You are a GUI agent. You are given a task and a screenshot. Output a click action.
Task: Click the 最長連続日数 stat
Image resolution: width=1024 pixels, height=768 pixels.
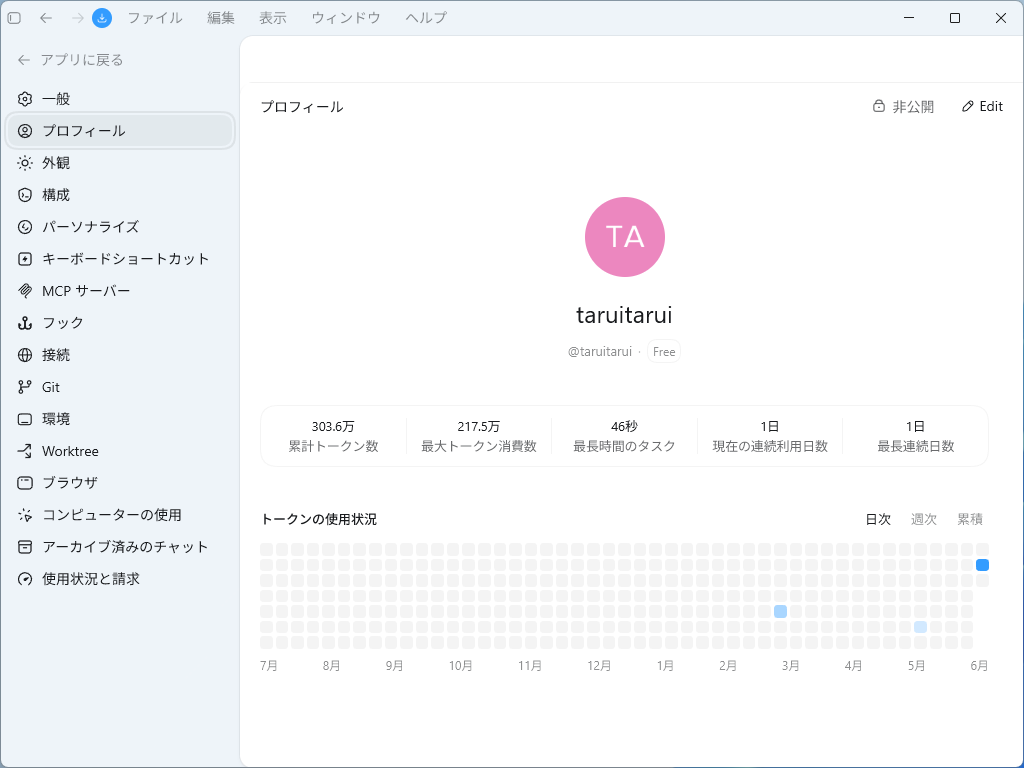click(916, 436)
